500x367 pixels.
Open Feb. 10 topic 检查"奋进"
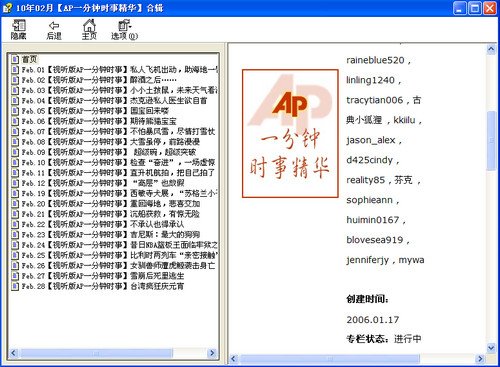point(118,163)
